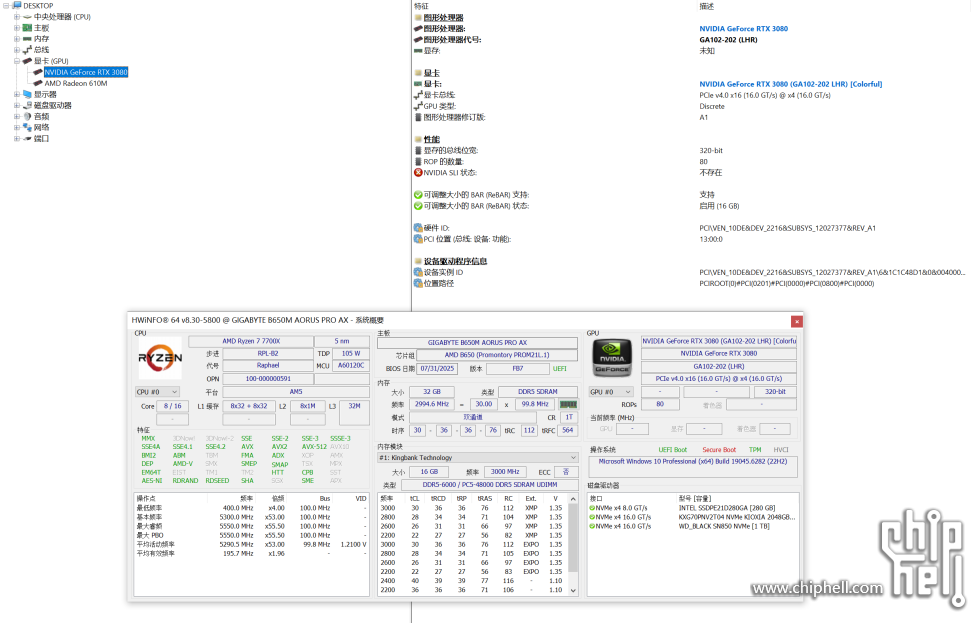Click the icon beside PCI 位置

point(418,239)
